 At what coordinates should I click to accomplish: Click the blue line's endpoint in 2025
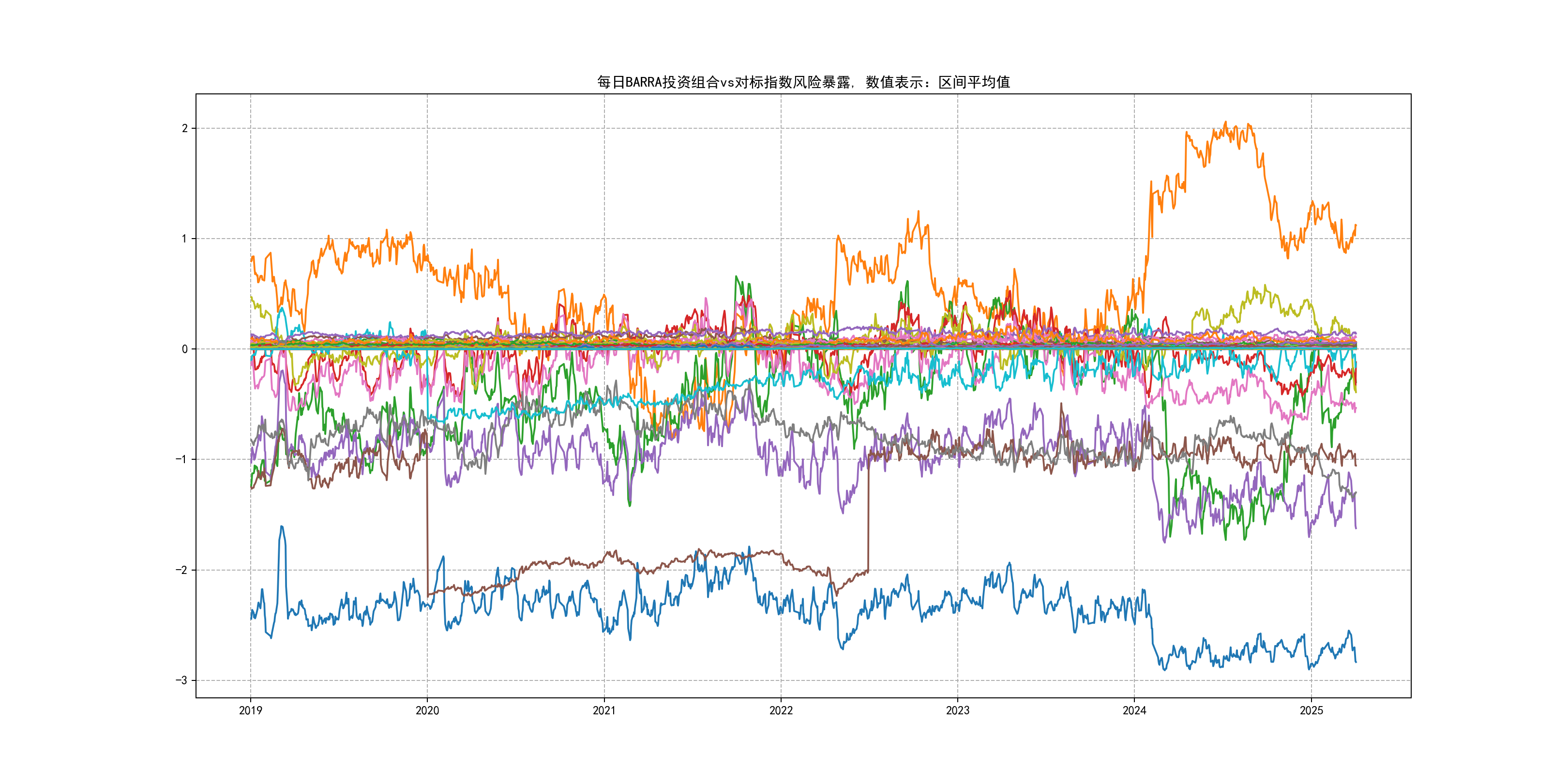click(x=1356, y=661)
